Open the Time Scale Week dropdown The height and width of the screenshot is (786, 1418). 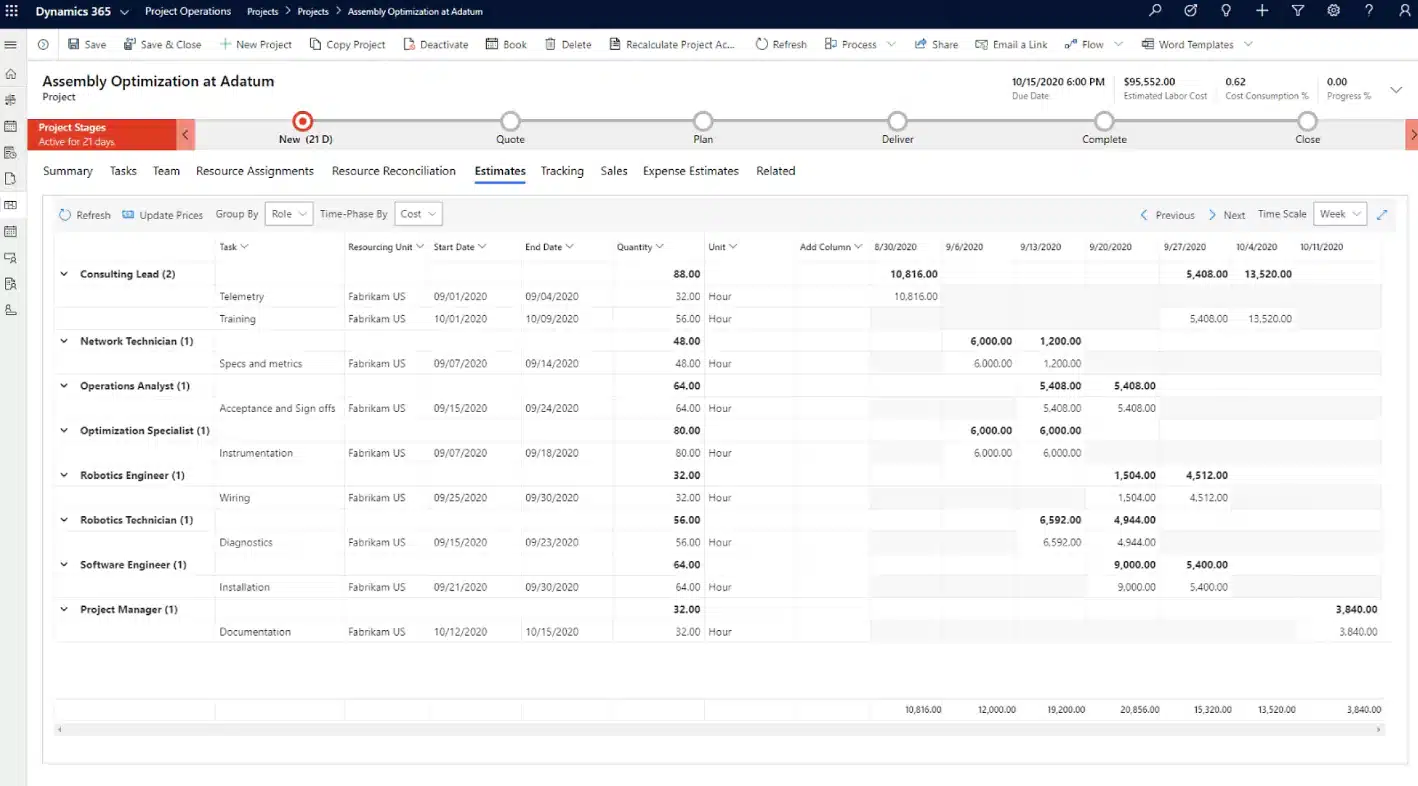click(1340, 214)
